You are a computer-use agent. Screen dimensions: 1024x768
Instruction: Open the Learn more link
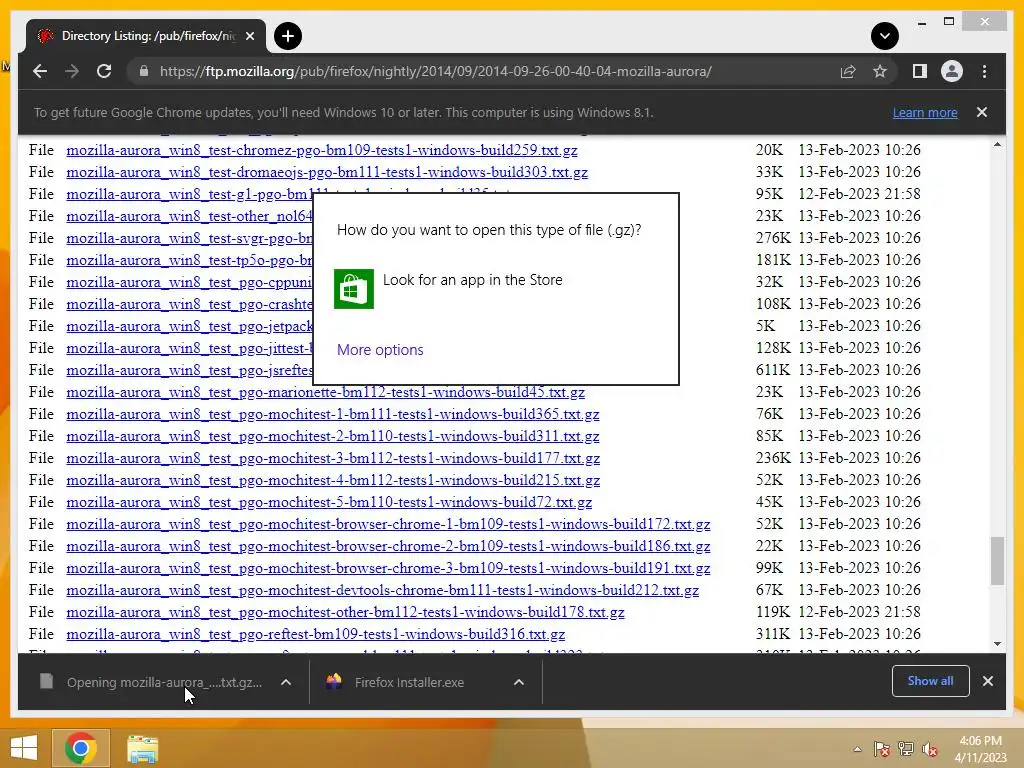[925, 112]
